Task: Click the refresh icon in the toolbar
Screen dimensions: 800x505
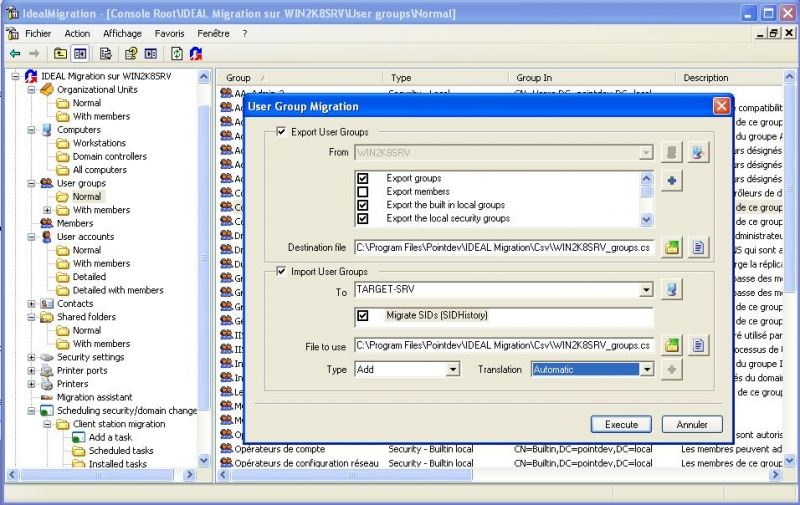Action: pos(177,53)
